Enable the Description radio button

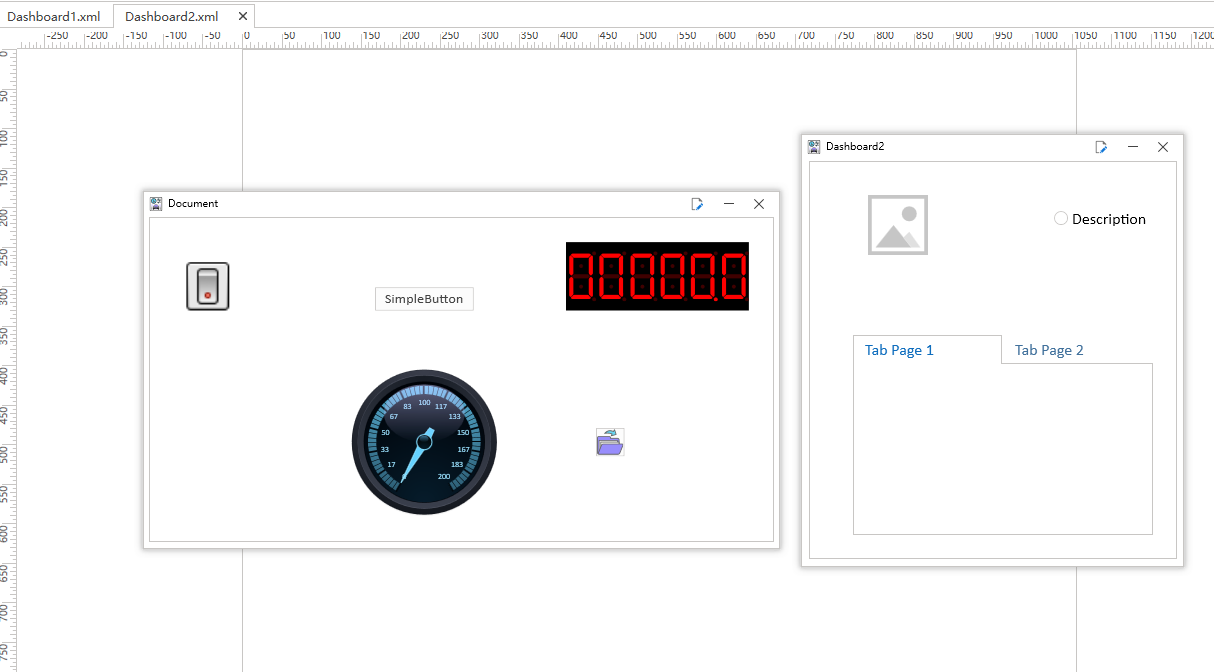1061,219
